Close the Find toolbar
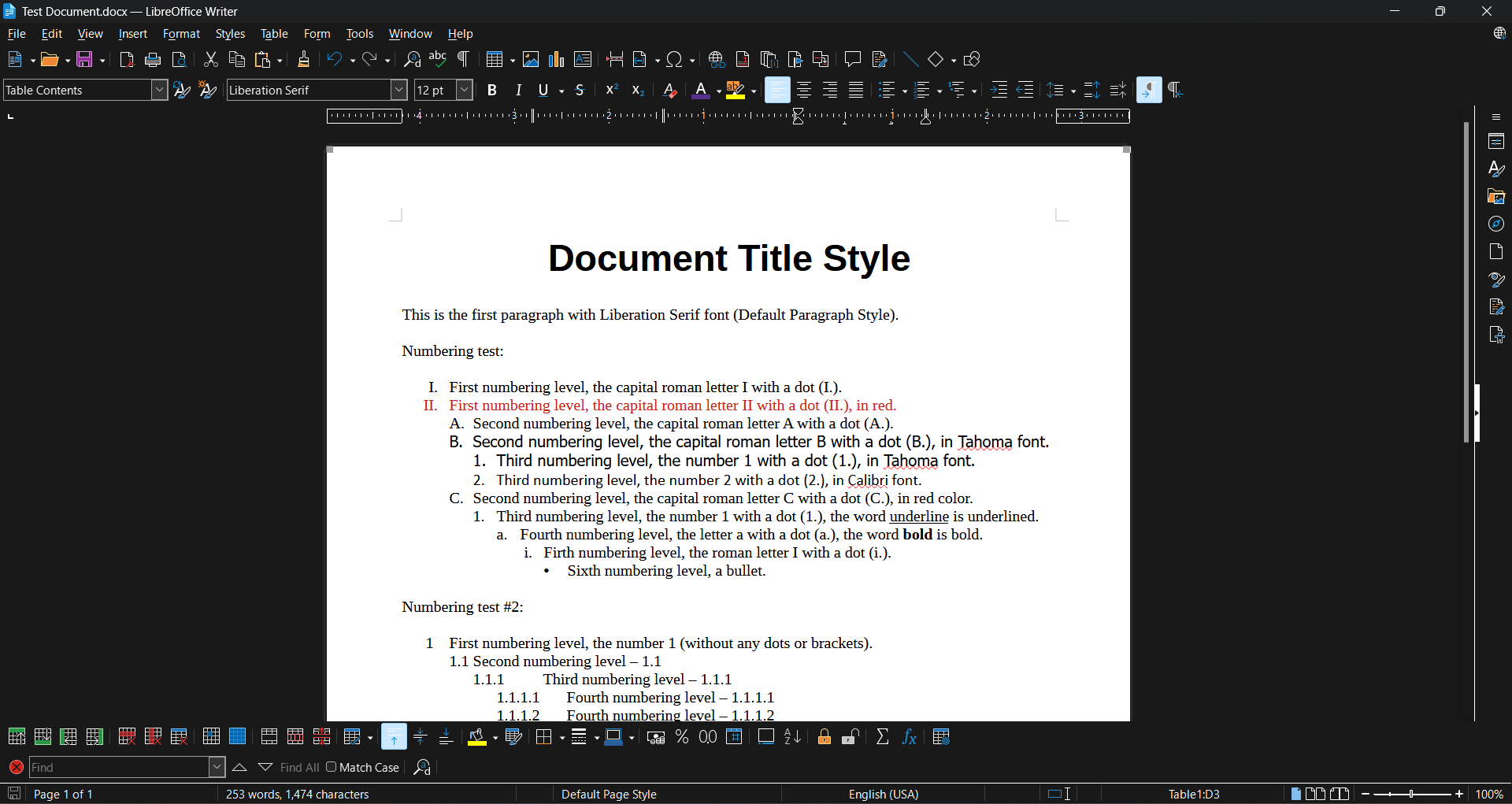The width and height of the screenshot is (1512, 804). 16,767
